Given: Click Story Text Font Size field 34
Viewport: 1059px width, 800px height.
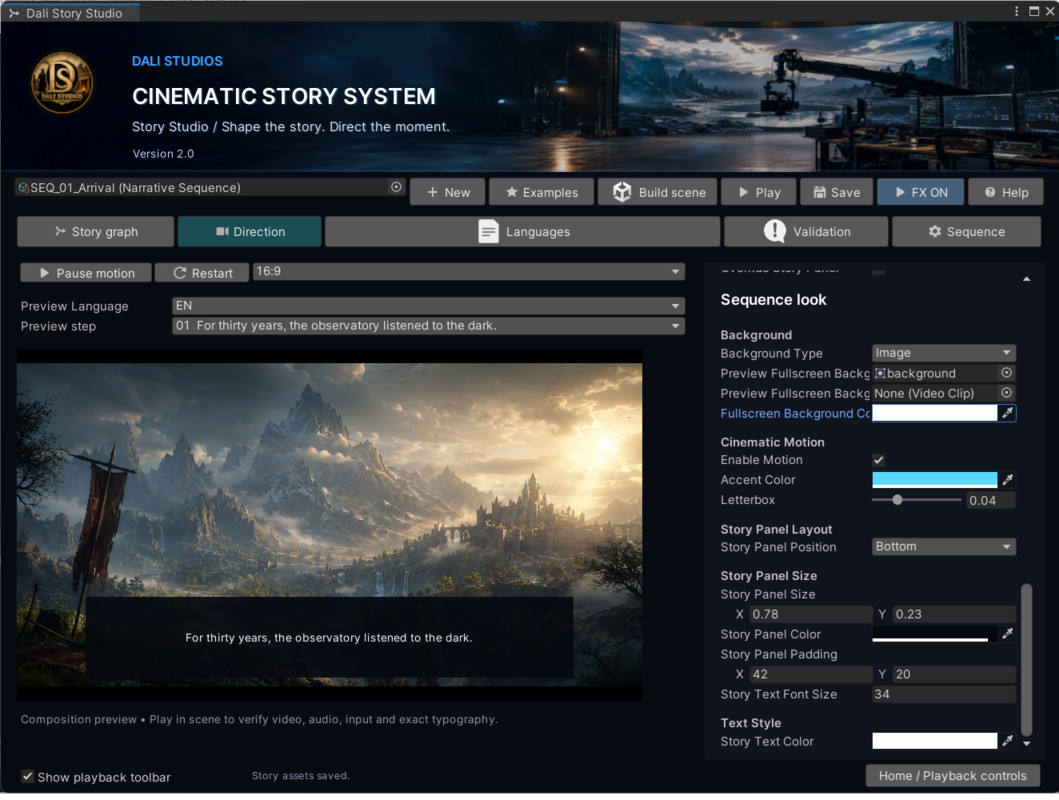Looking at the screenshot, I should (944, 694).
